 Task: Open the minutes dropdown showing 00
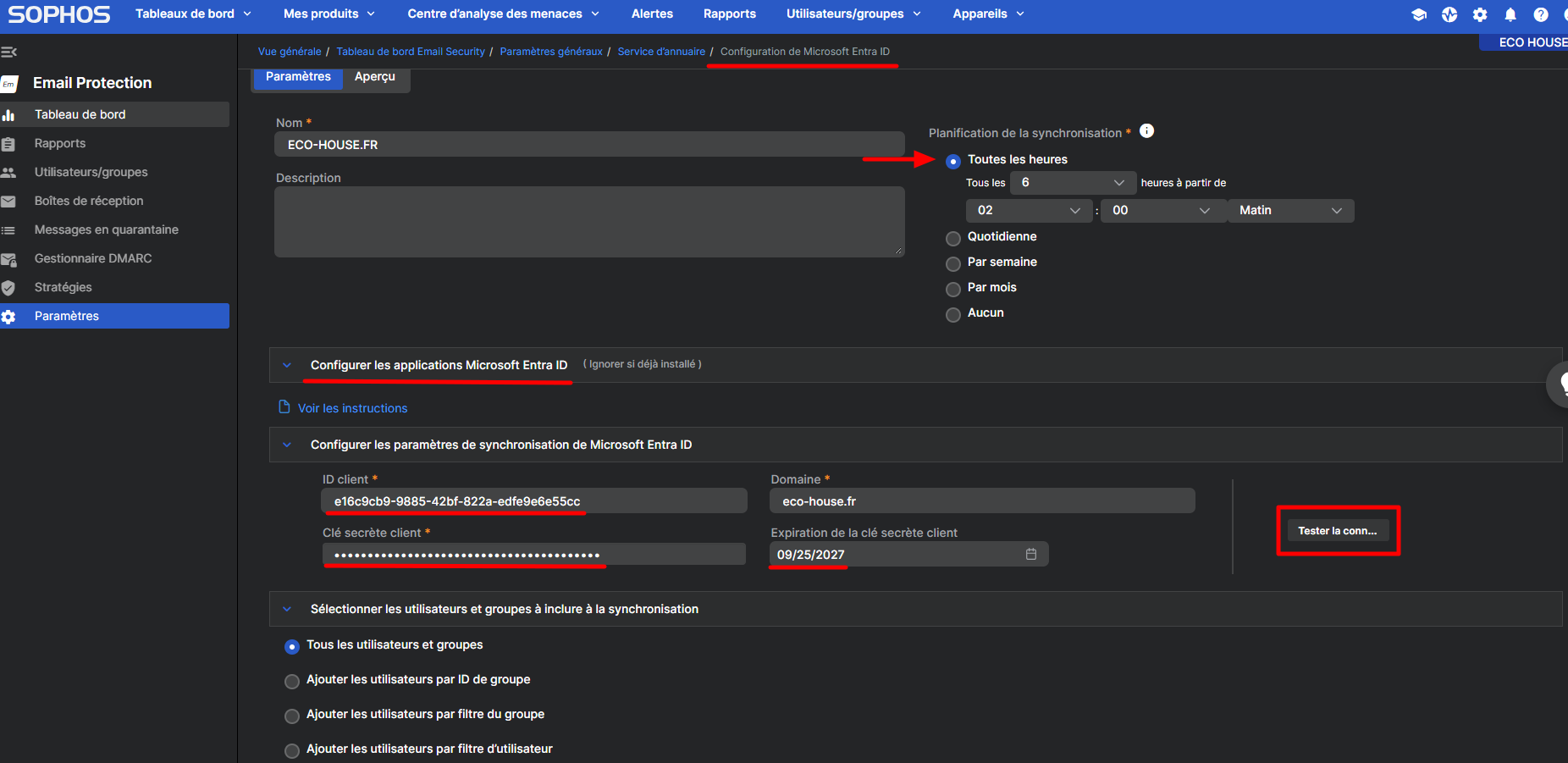(1163, 210)
